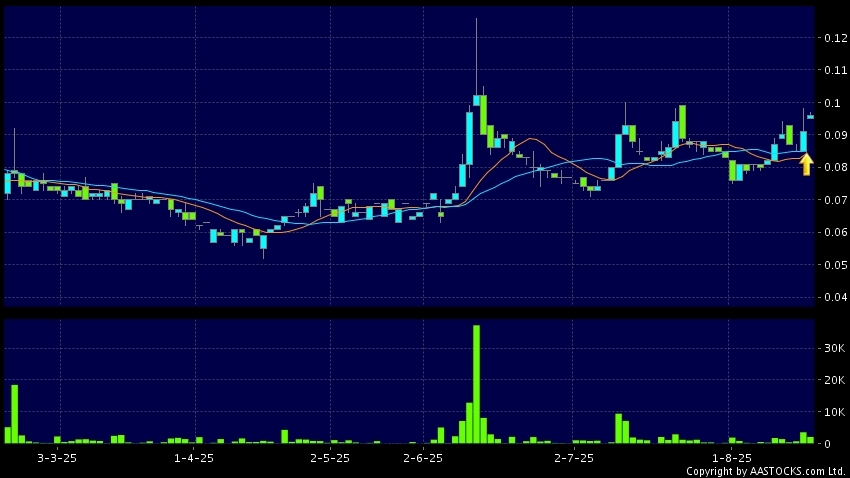Click the 0.1 price axis label
Viewport: 850px width, 478px height.
pos(832,103)
